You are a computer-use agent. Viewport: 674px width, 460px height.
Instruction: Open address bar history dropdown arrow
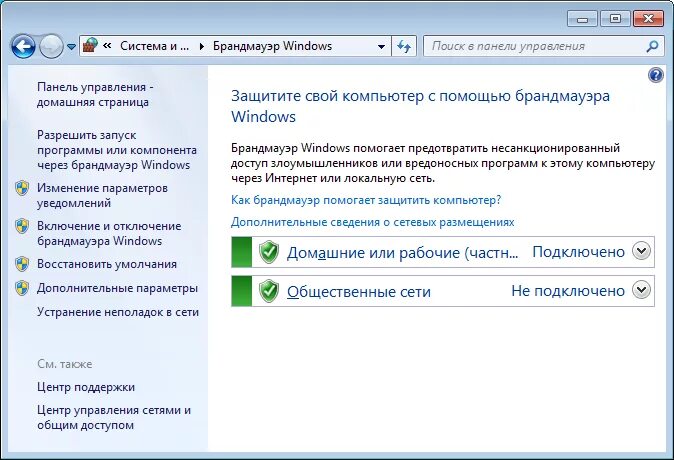[x=381, y=46]
